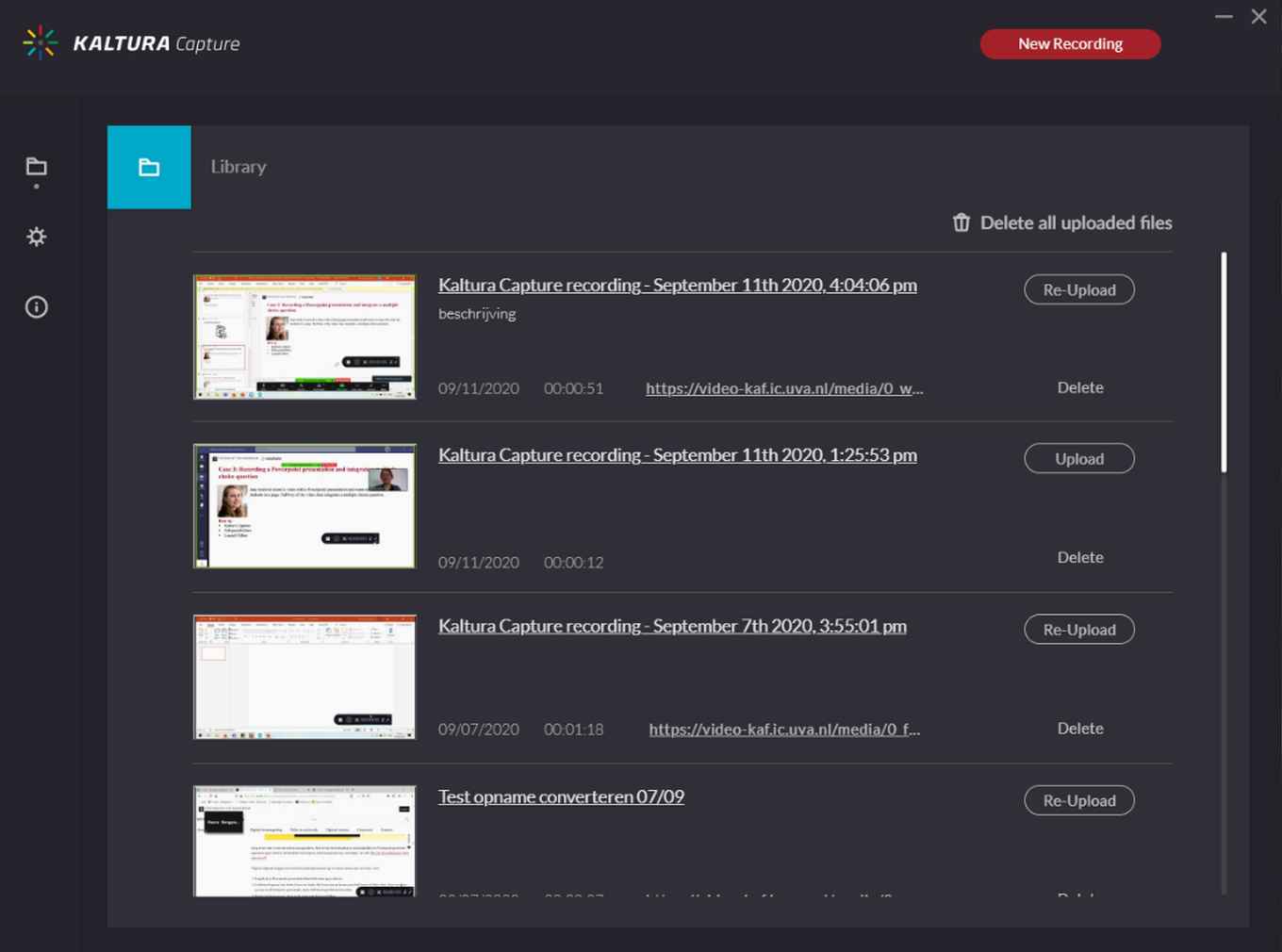Upload the September 11th 1:25:53 pm recording
This screenshot has height=952, width=1282.
pos(1078,458)
